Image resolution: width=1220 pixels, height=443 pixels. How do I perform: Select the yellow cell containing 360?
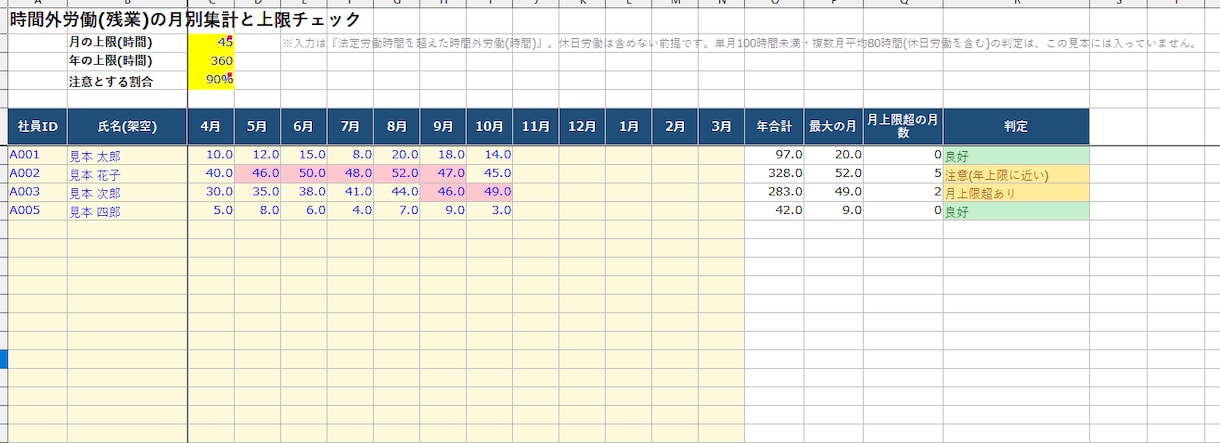pos(211,61)
